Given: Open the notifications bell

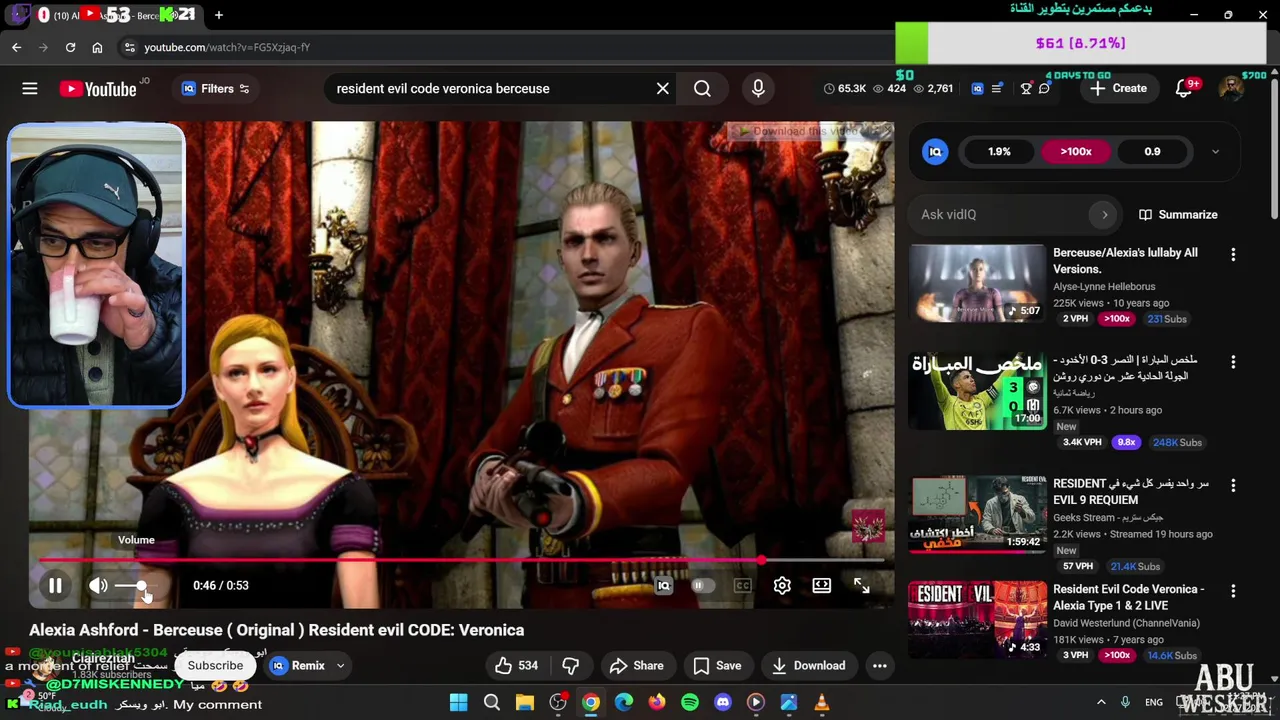Looking at the screenshot, I should pyautogui.click(x=1185, y=89).
